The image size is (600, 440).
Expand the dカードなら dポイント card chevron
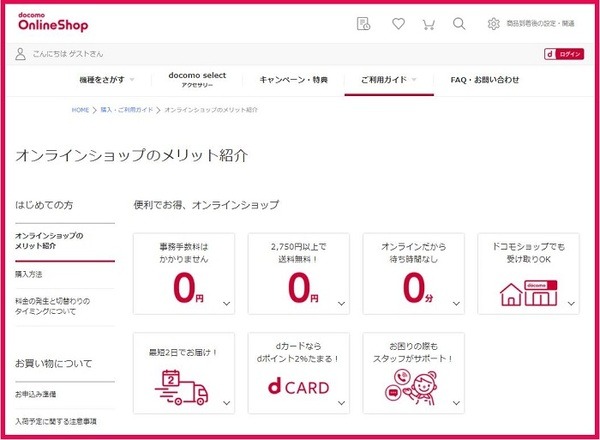[341, 403]
